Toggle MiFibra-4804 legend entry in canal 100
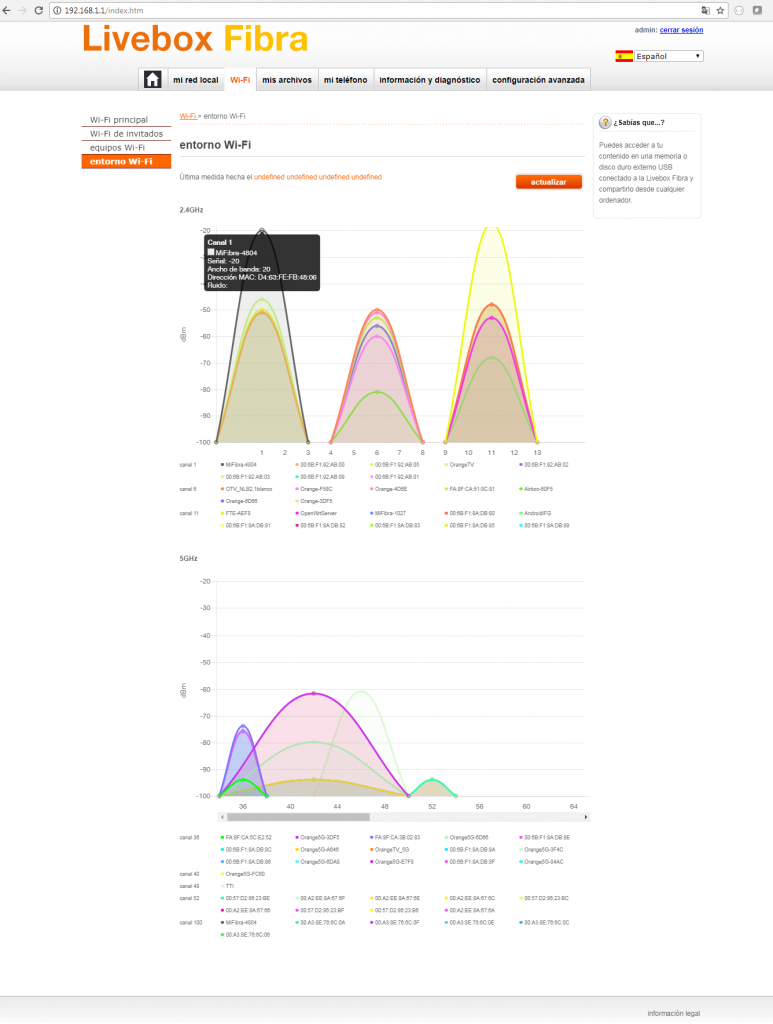Screen dimensions: 773x1024 [x=239, y=923]
